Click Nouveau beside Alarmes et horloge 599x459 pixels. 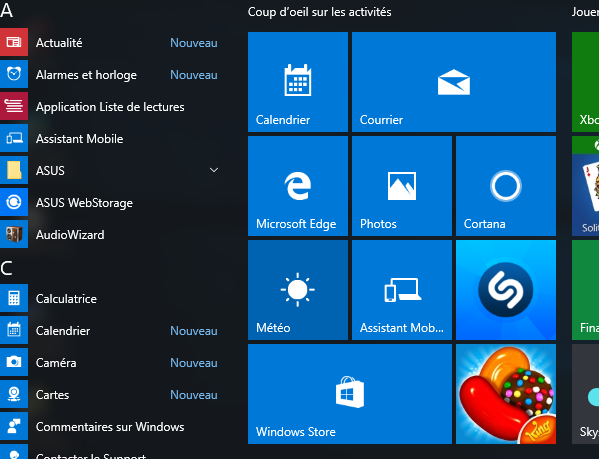point(194,75)
